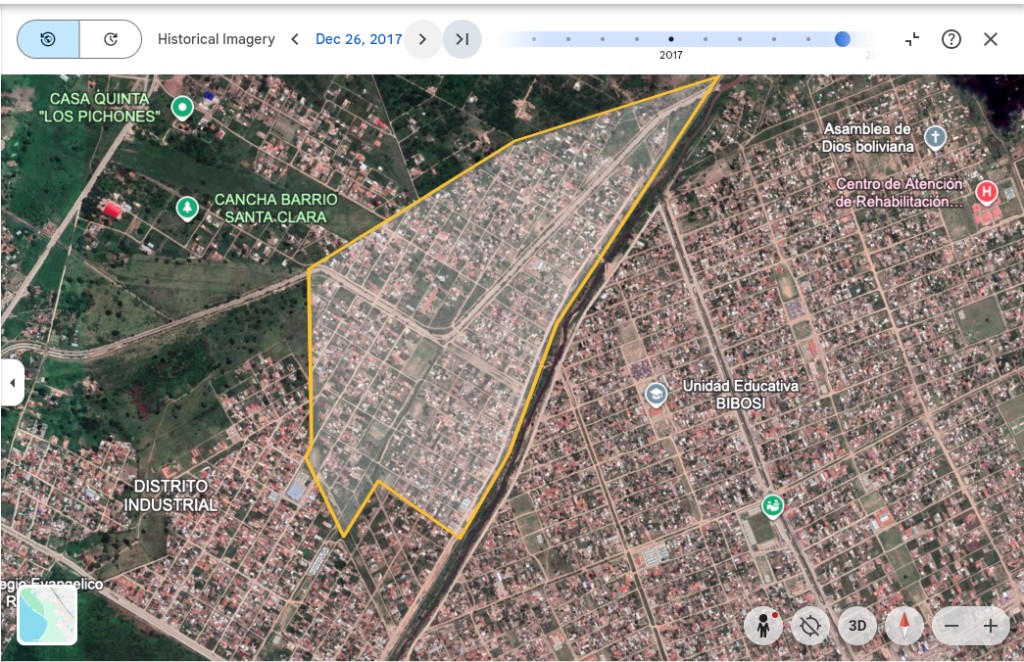Advance to the next imagery date
Viewport: 1024px width, 662px height.
[x=423, y=39]
